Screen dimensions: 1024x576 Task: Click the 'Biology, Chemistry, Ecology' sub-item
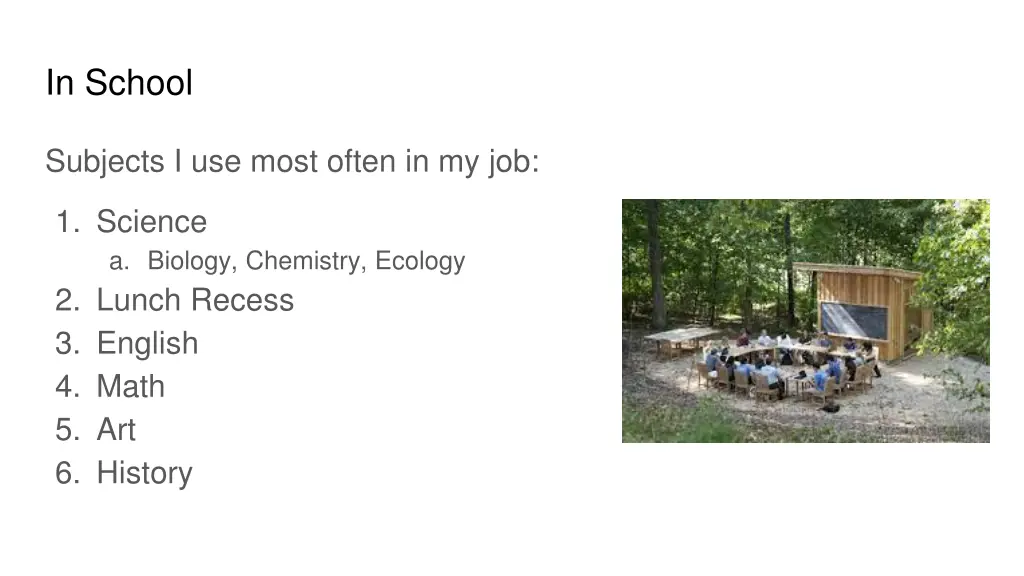coord(306,261)
